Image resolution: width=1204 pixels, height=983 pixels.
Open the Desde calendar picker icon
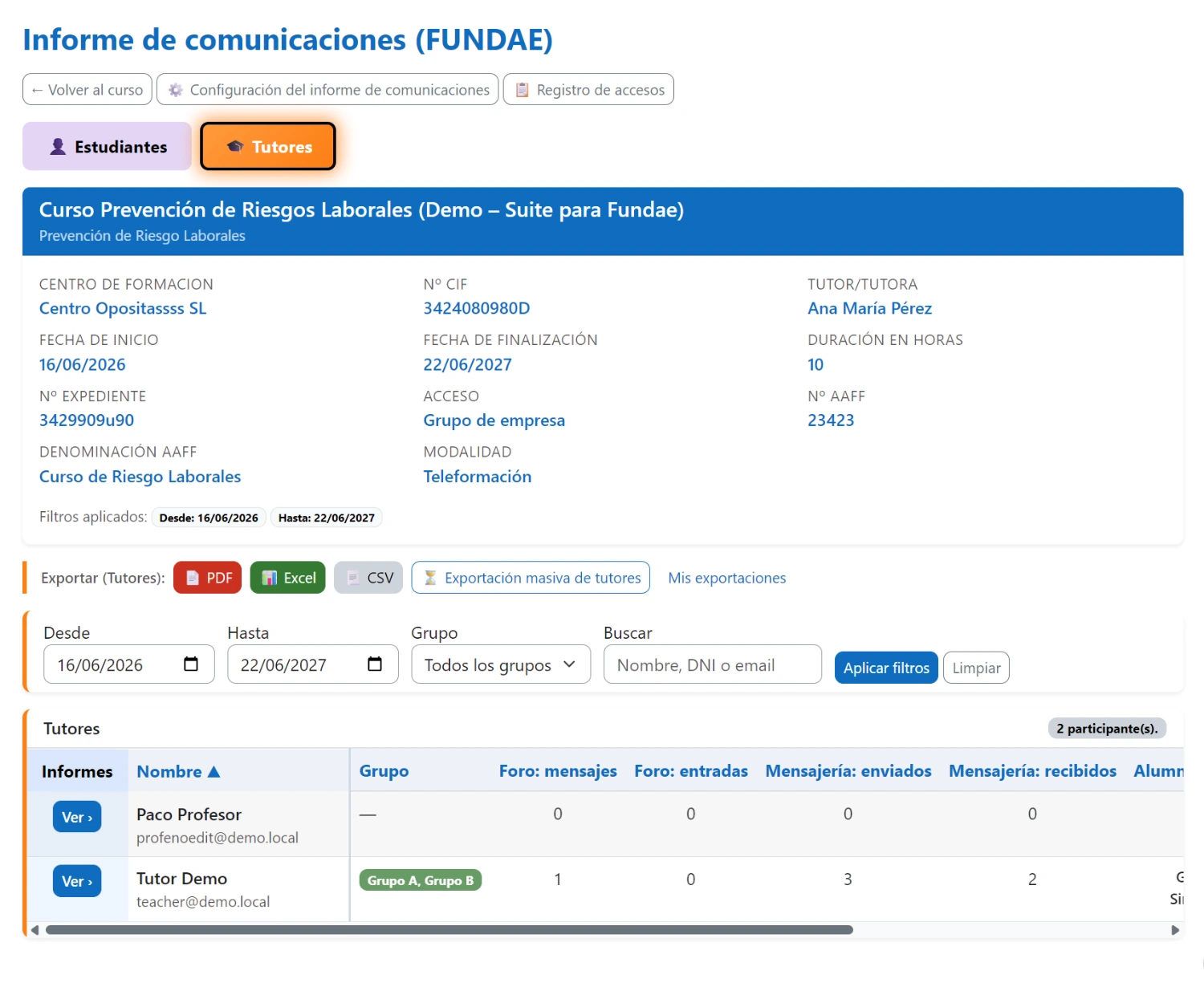coord(191,664)
